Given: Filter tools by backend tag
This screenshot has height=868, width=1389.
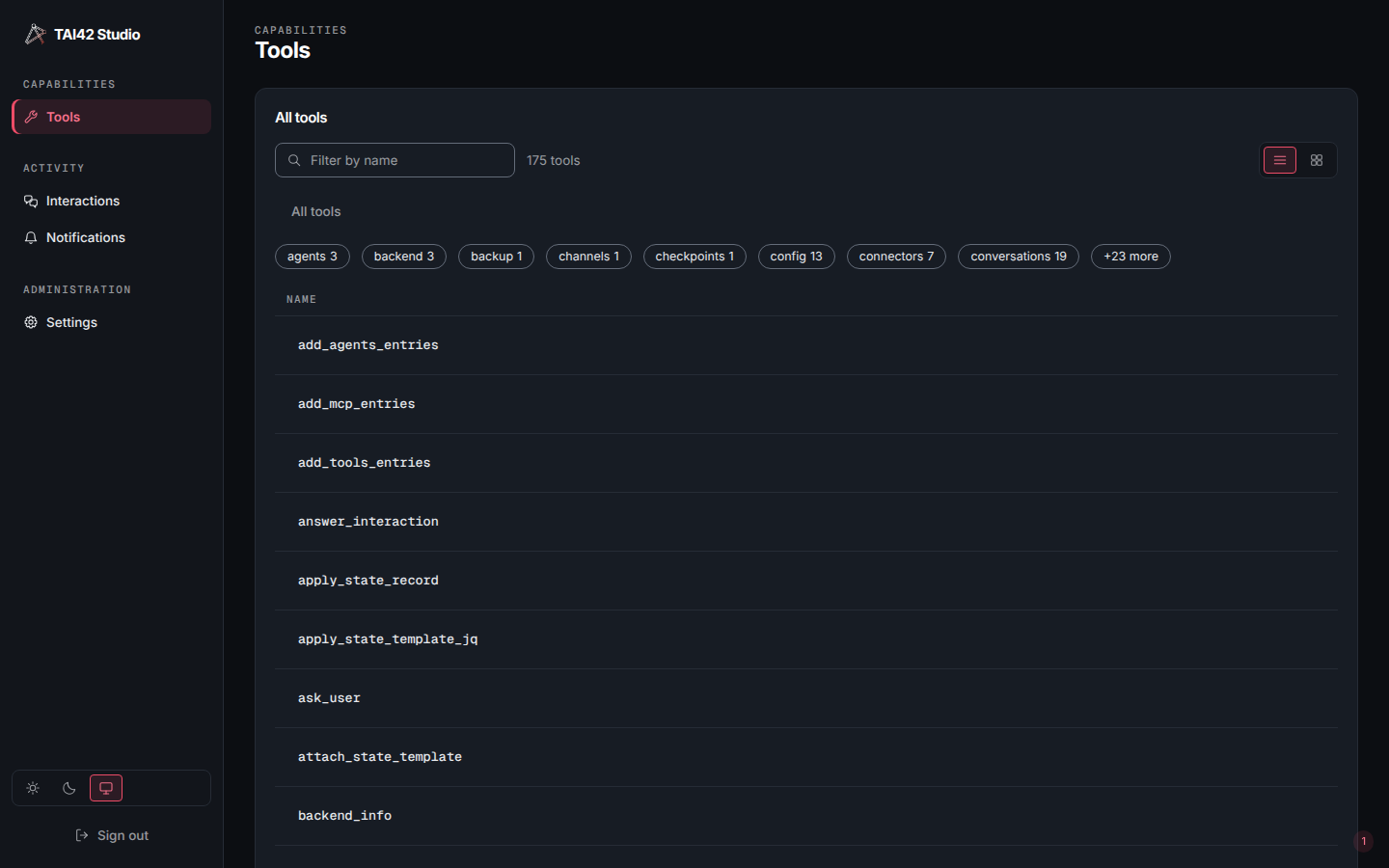Looking at the screenshot, I should [x=404, y=257].
